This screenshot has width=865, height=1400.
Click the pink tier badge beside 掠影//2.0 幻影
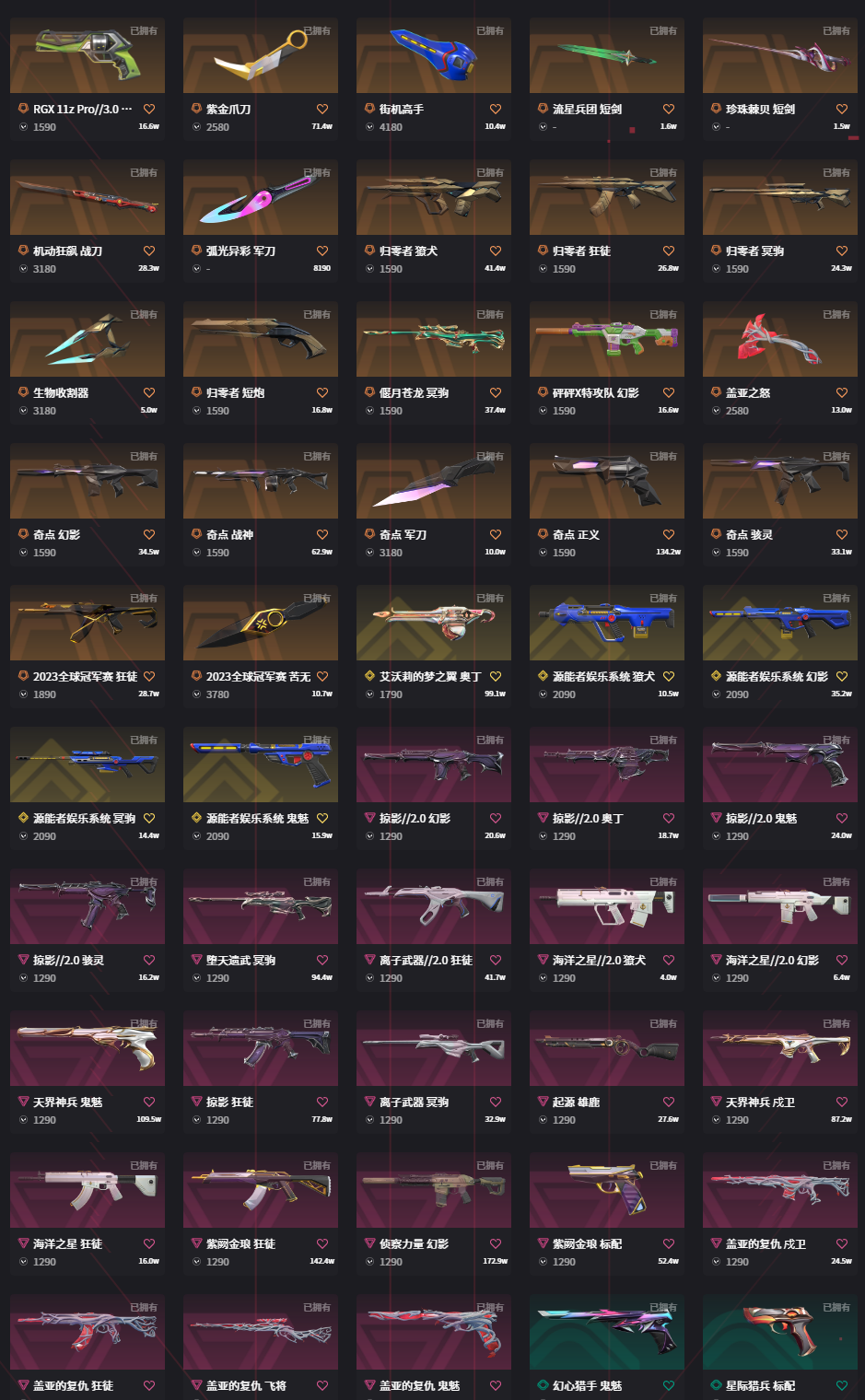[370, 818]
